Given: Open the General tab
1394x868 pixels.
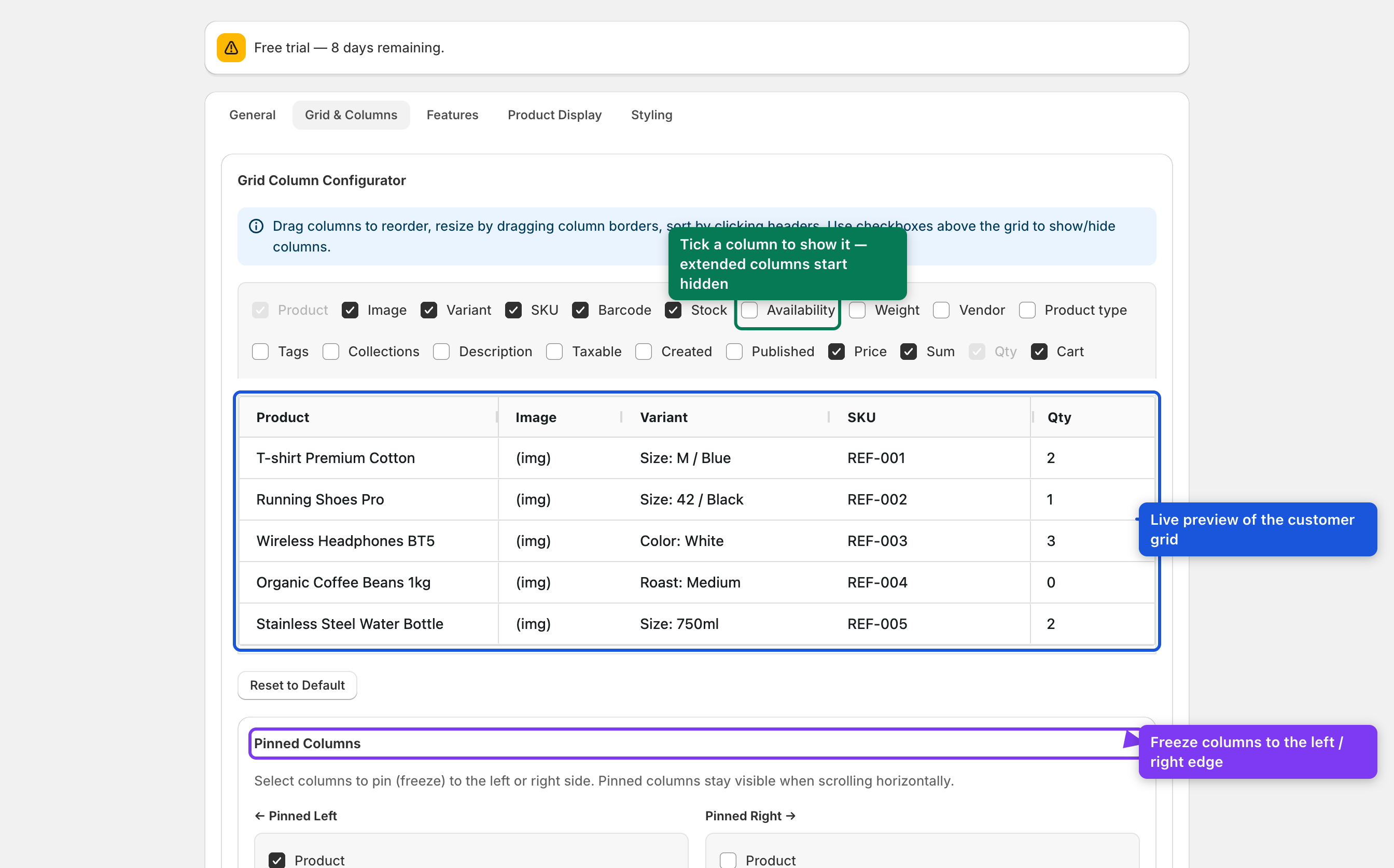Looking at the screenshot, I should 252,115.
